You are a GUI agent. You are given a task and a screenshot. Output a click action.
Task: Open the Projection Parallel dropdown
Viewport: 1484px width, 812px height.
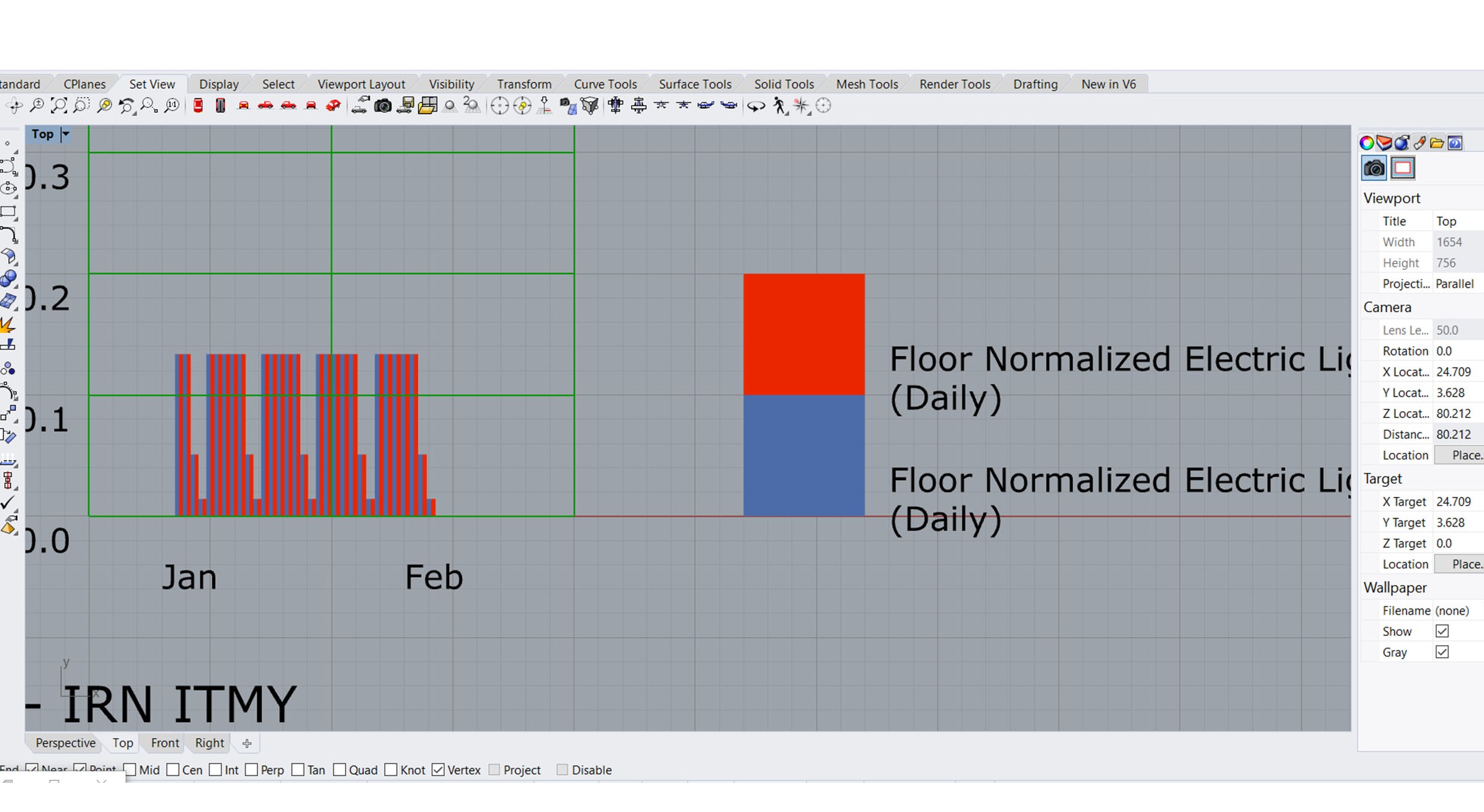tap(1458, 283)
